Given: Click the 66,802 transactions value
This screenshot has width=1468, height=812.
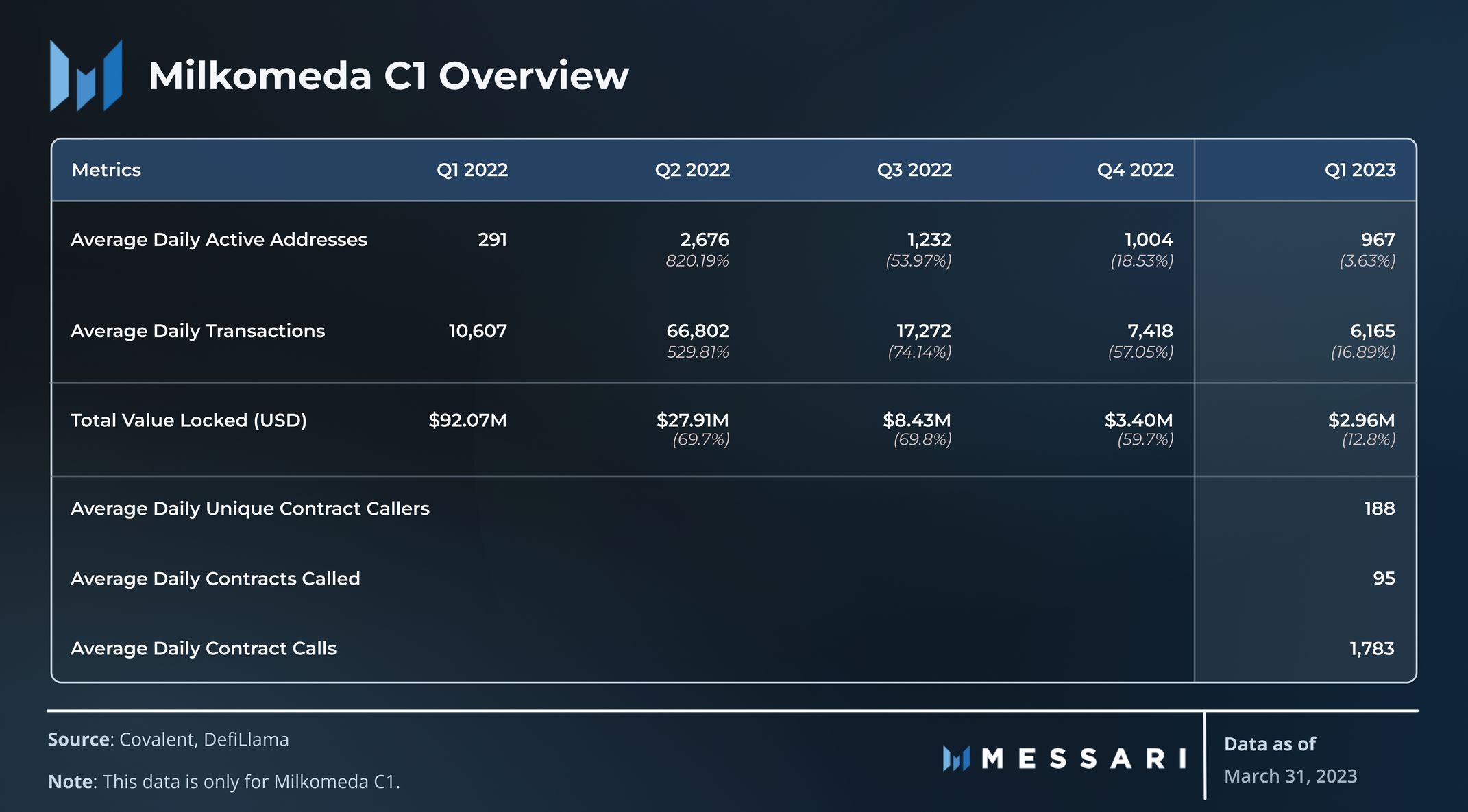Looking at the screenshot, I should (x=698, y=331).
